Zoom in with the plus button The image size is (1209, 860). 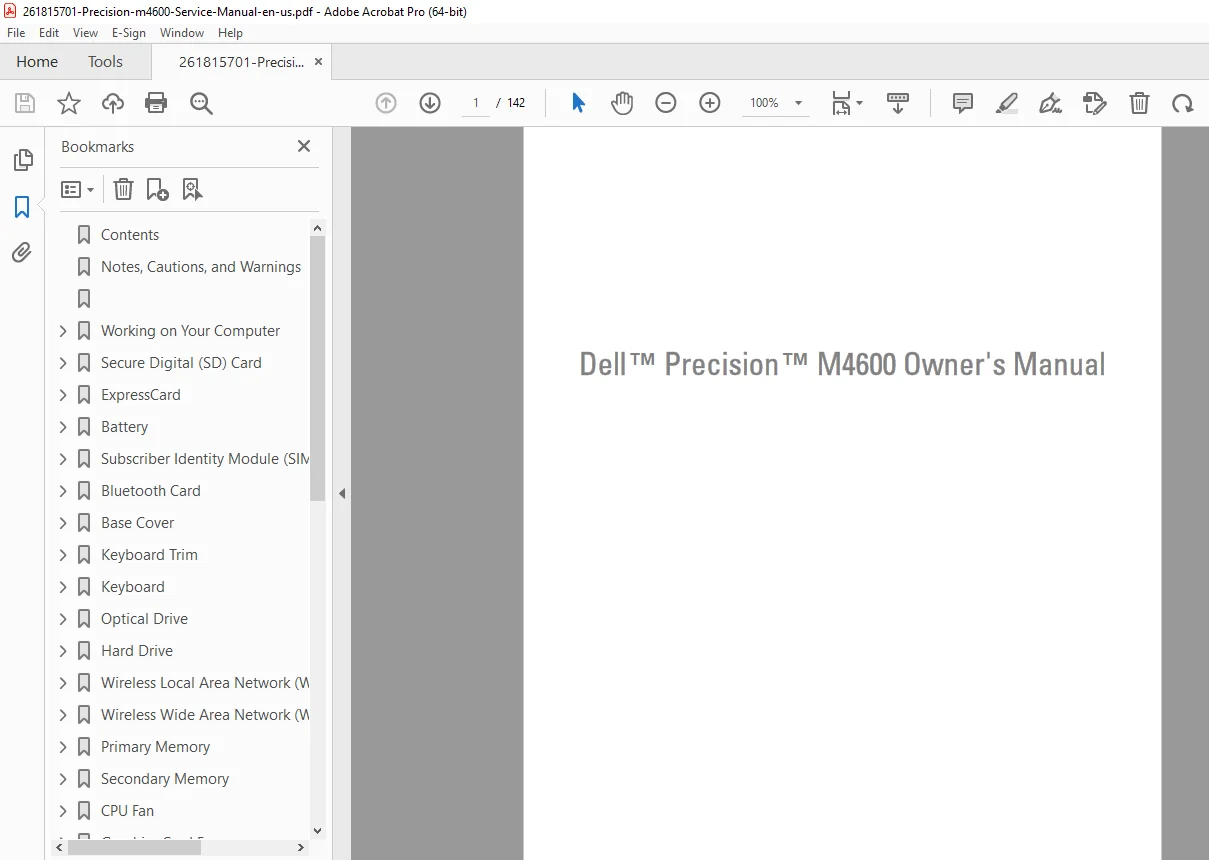(x=710, y=103)
